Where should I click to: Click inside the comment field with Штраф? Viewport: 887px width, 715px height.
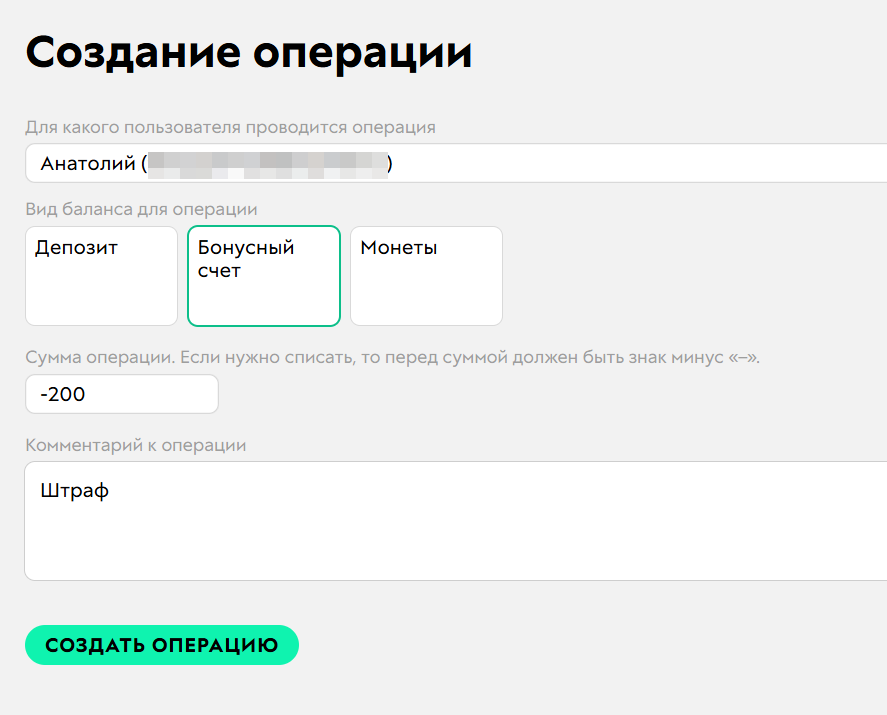point(450,520)
